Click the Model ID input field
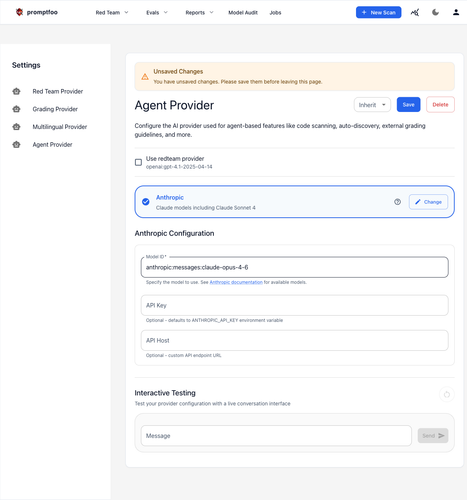 click(x=295, y=267)
